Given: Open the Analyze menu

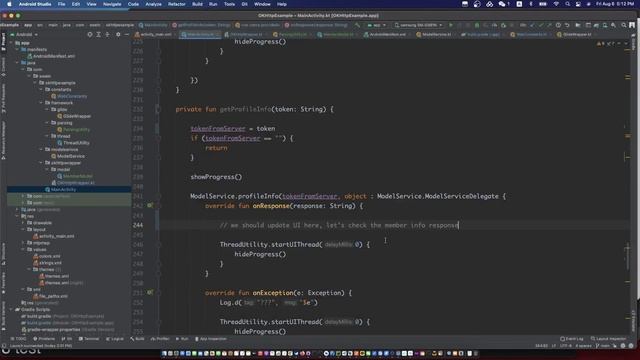Looking at the screenshot, I should pyautogui.click(x=153, y=4).
